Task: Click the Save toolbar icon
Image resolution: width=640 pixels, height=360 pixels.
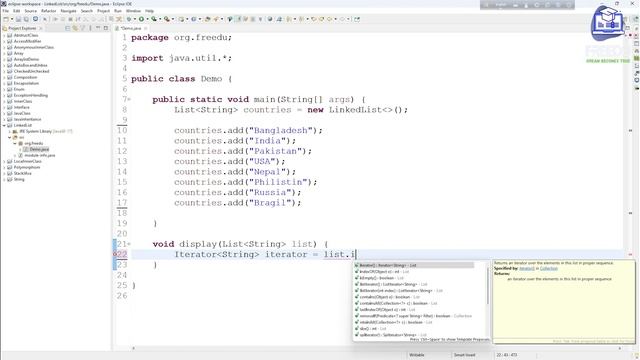Action: (18, 19)
